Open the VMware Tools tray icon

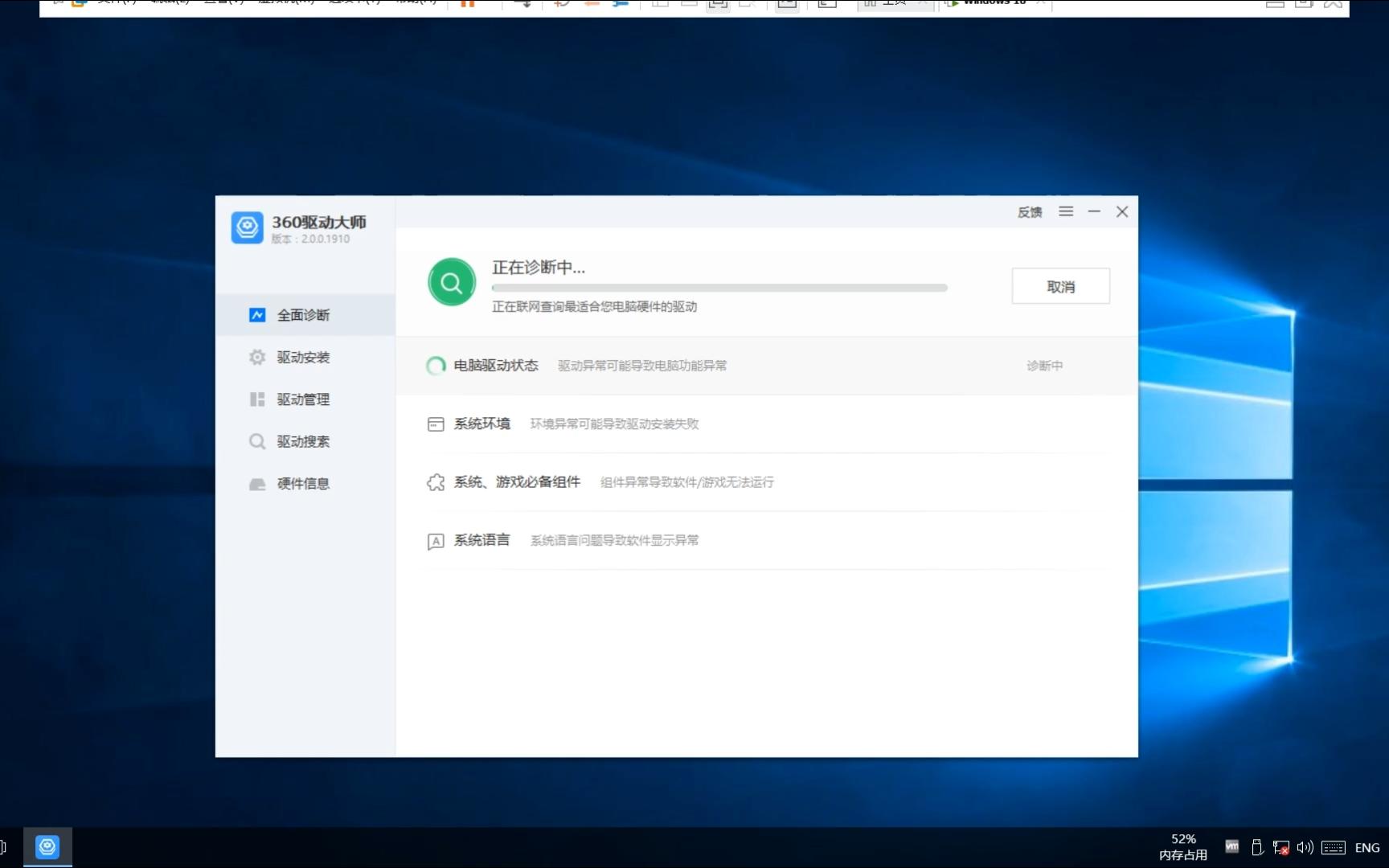[1232, 846]
